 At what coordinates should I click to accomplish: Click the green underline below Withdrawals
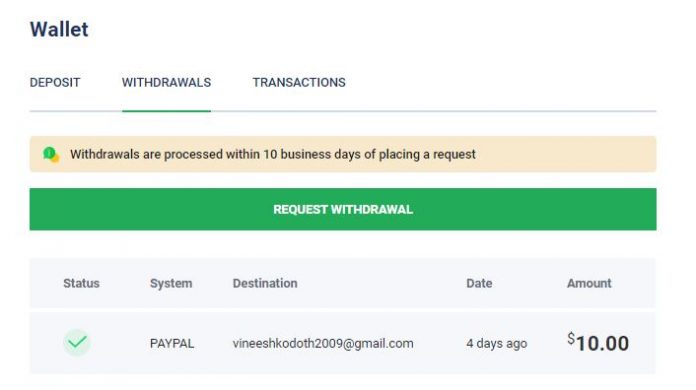[166, 111]
